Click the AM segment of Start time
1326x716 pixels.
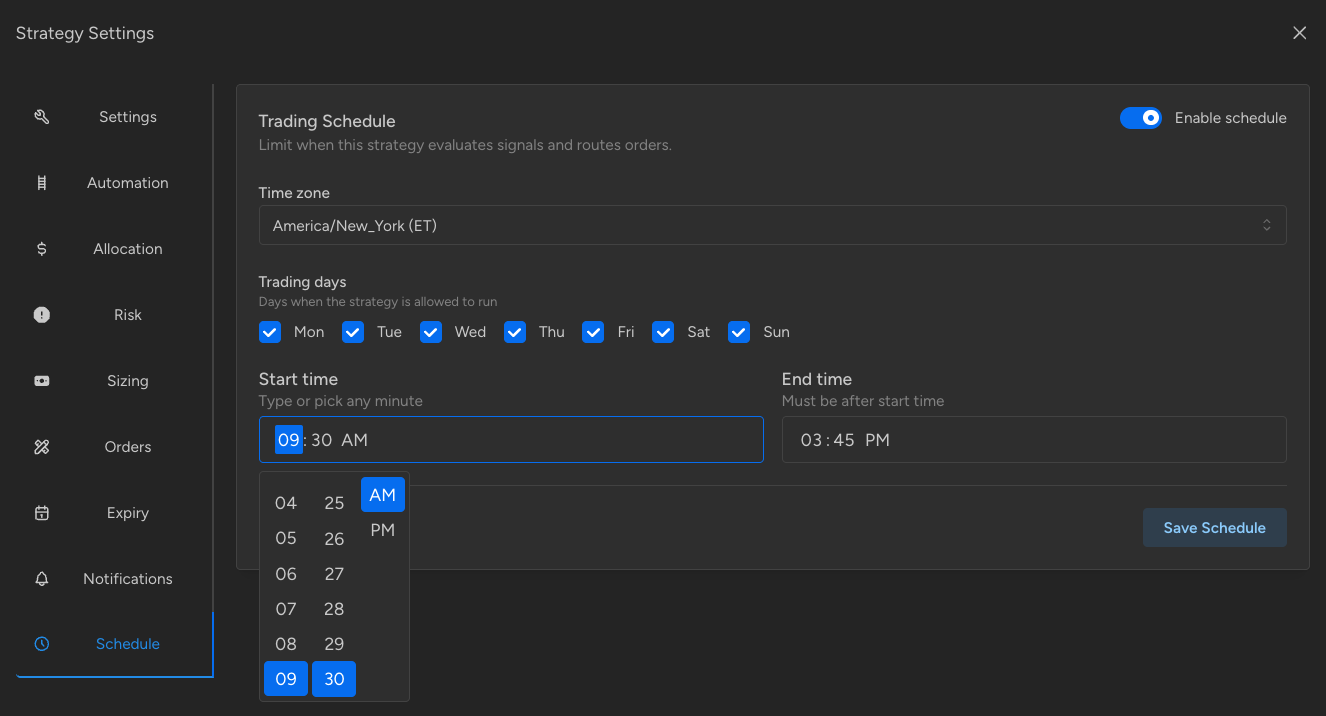(355, 440)
